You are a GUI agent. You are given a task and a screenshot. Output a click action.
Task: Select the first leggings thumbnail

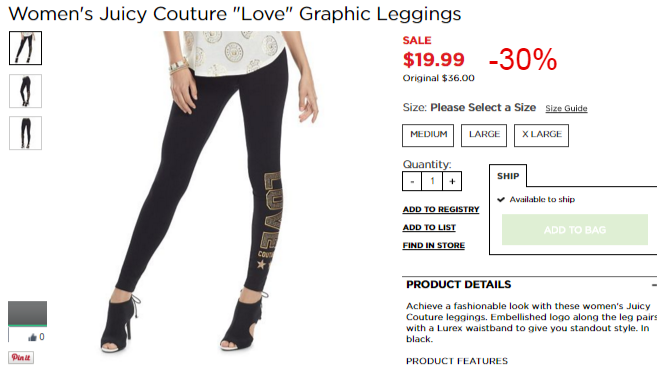[x=26, y=48]
